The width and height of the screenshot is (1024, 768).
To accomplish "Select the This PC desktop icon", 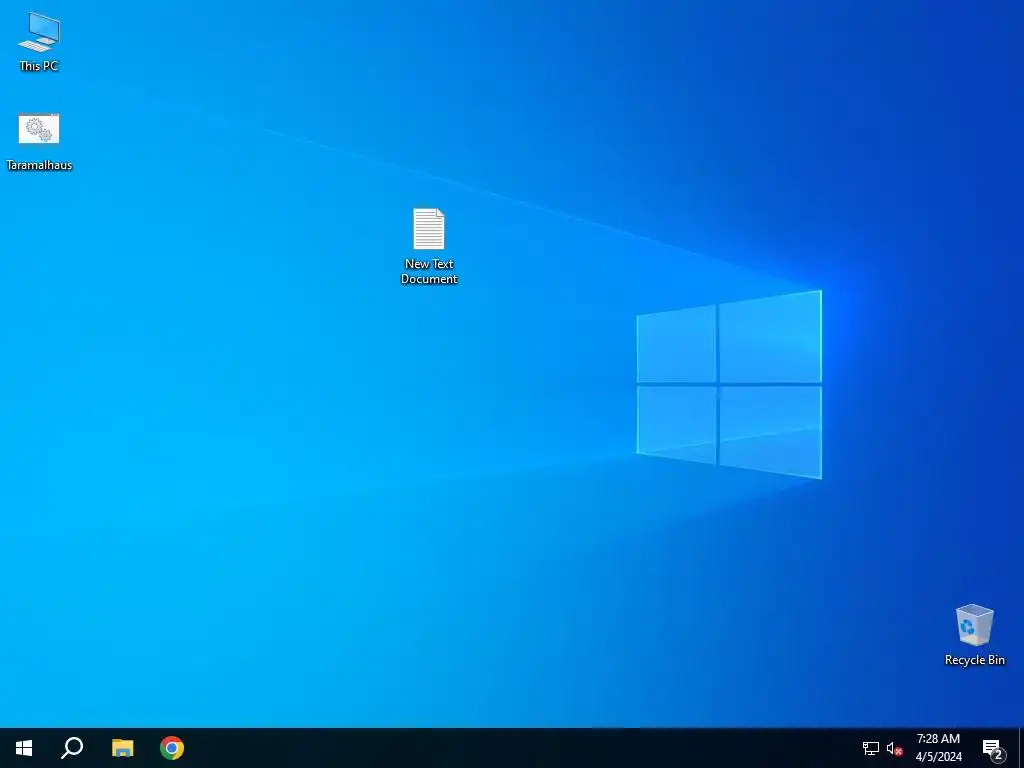I will point(39,40).
